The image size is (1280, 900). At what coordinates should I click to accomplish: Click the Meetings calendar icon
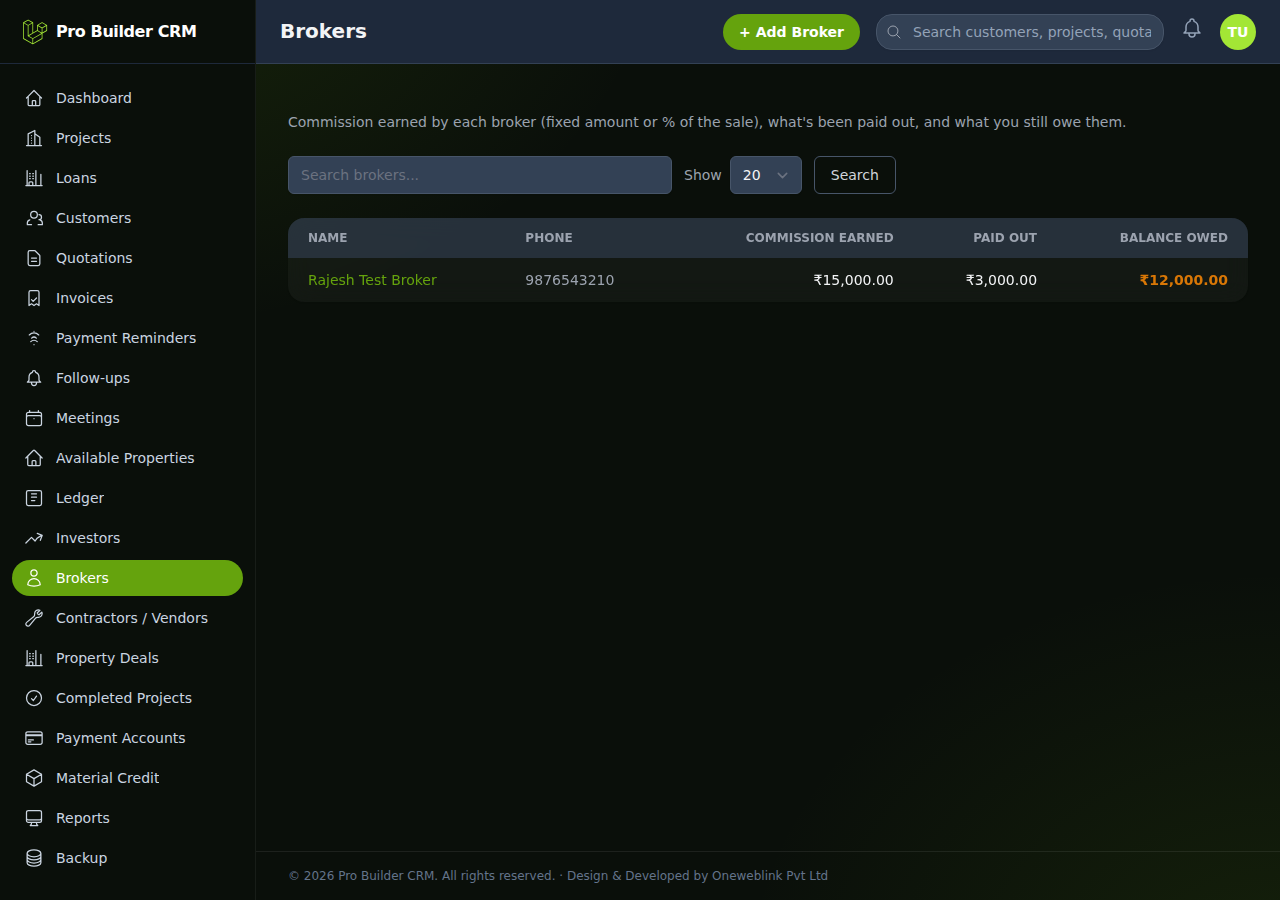tap(34, 418)
